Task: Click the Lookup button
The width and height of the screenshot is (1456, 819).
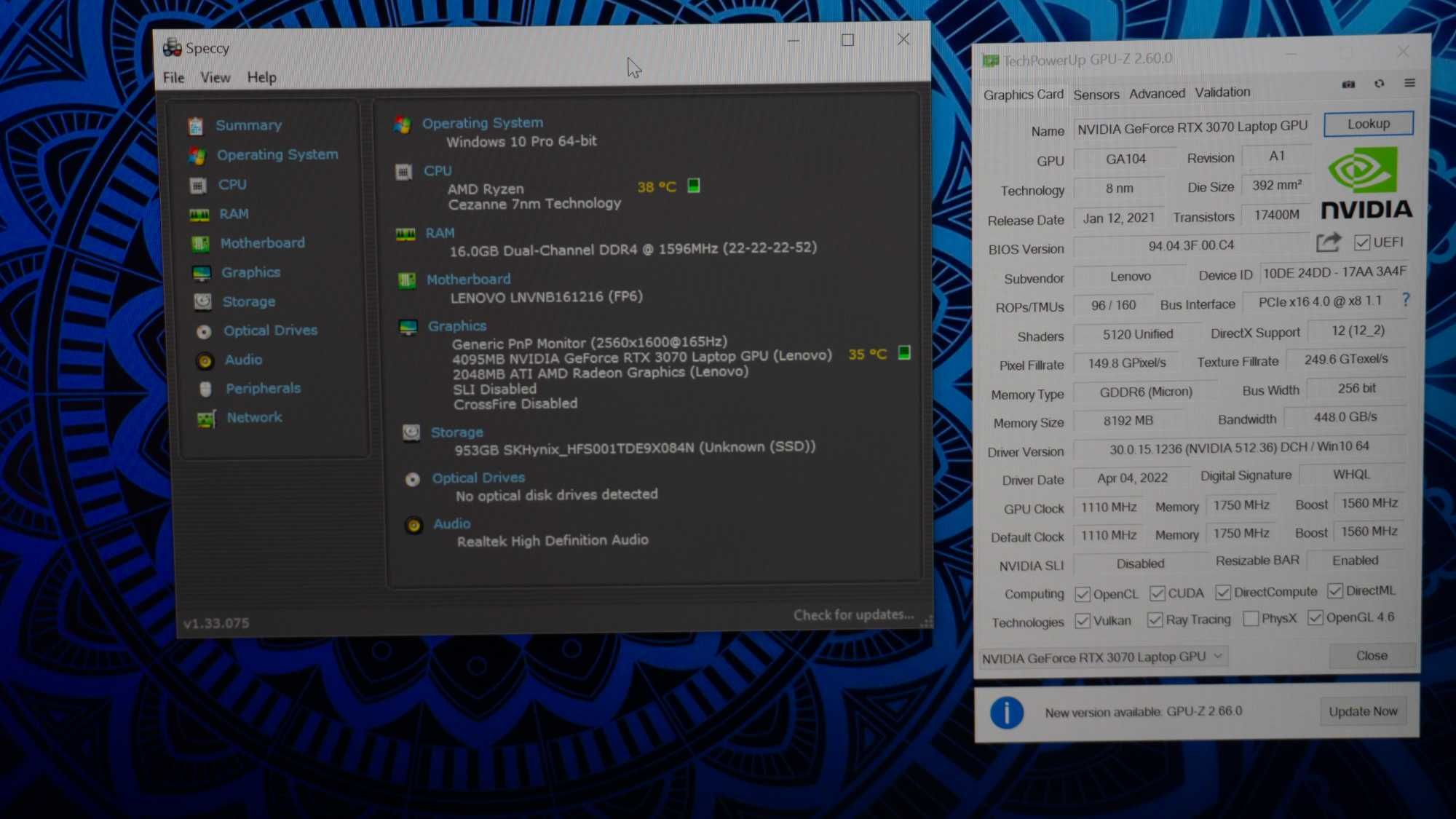Action: (1369, 124)
